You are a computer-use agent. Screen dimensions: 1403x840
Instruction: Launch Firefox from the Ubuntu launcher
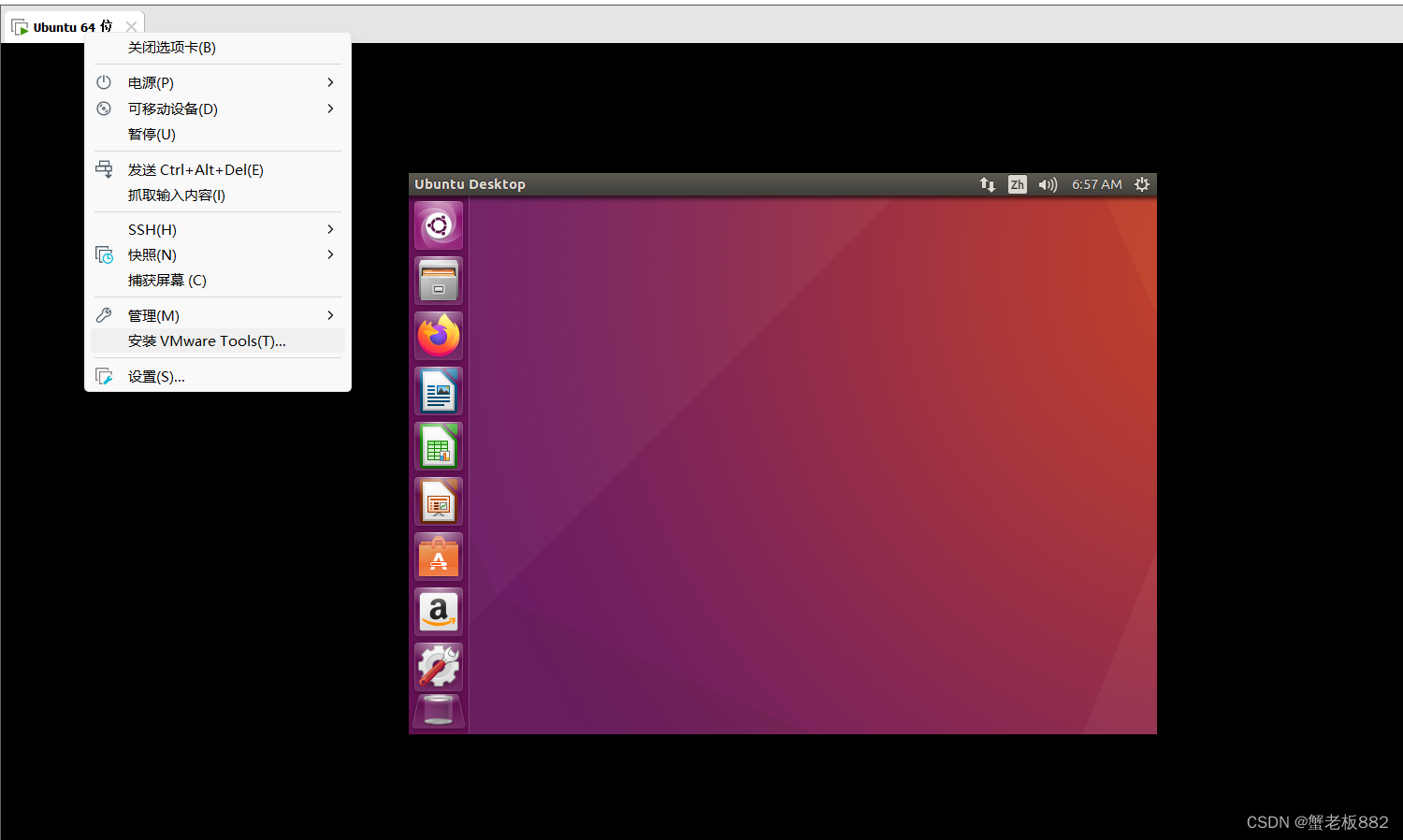pos(439,336)
